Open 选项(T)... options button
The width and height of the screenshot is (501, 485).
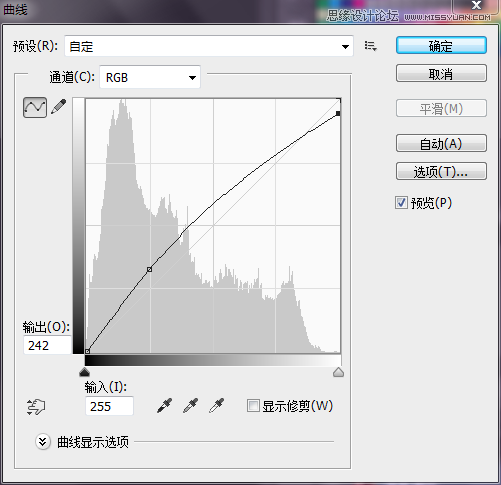click(x=441, y=171)
